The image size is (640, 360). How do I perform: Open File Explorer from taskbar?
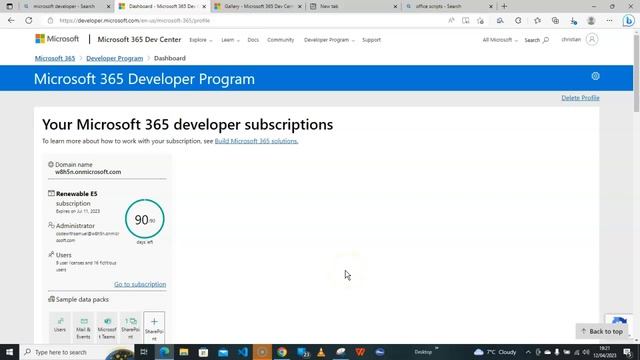tap(184, 352)
